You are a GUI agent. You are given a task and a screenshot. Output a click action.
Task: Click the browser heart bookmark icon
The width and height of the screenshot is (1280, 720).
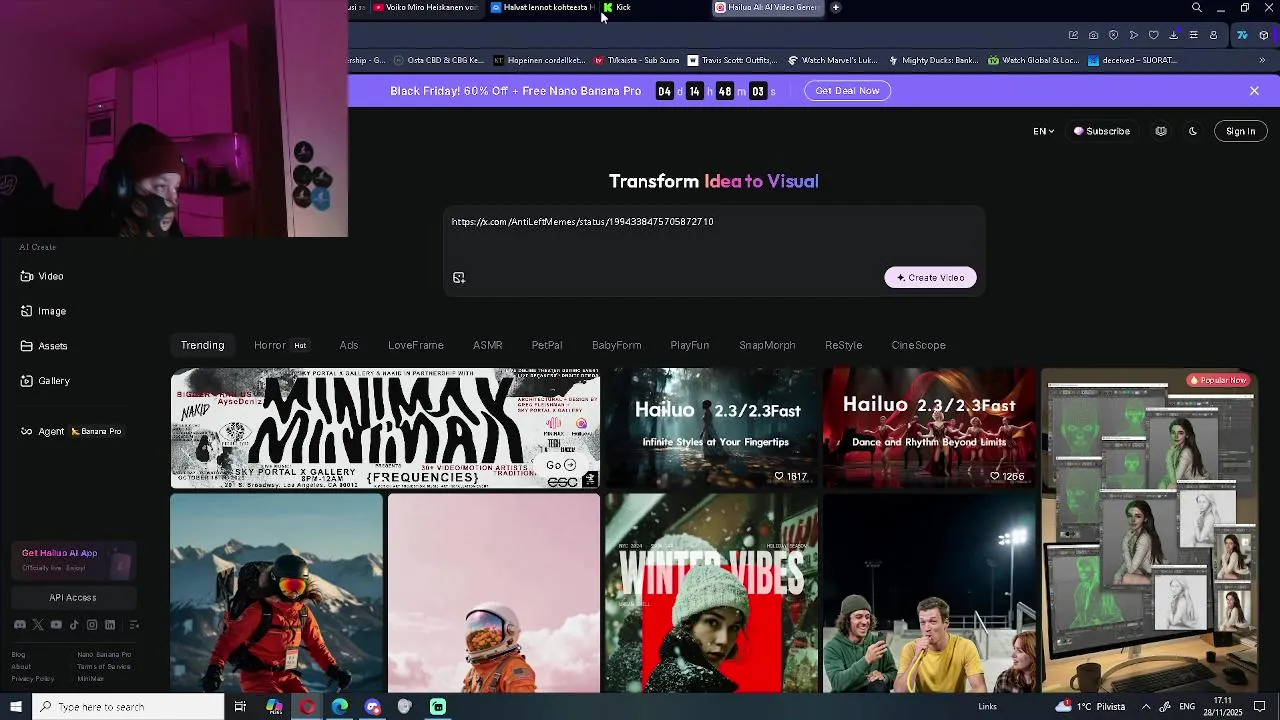pos(1153,35)
